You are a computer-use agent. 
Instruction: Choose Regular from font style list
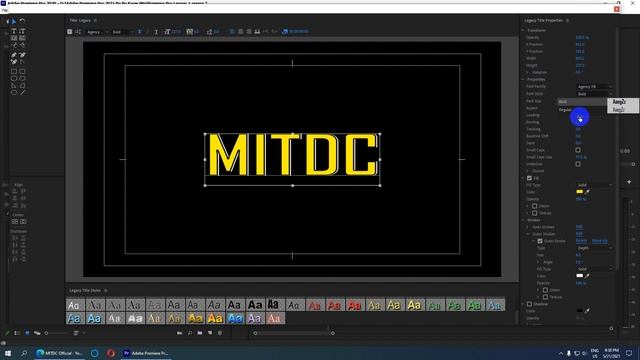(x=582, y=110)
